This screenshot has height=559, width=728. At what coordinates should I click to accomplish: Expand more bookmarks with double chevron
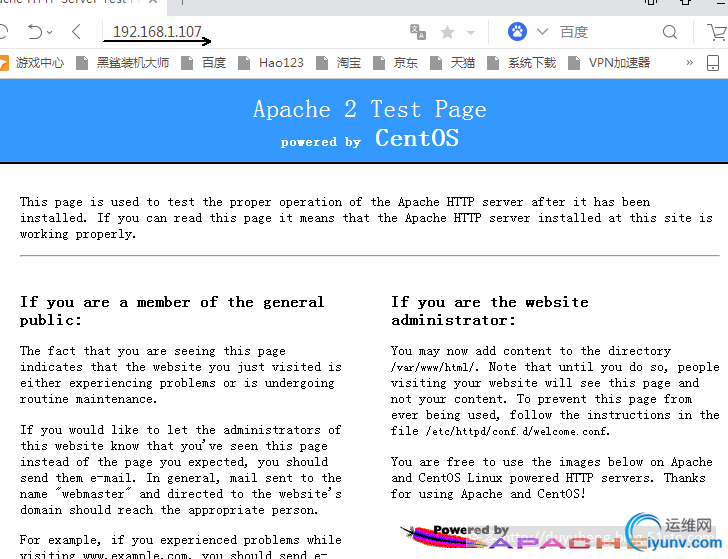[689, 62]
